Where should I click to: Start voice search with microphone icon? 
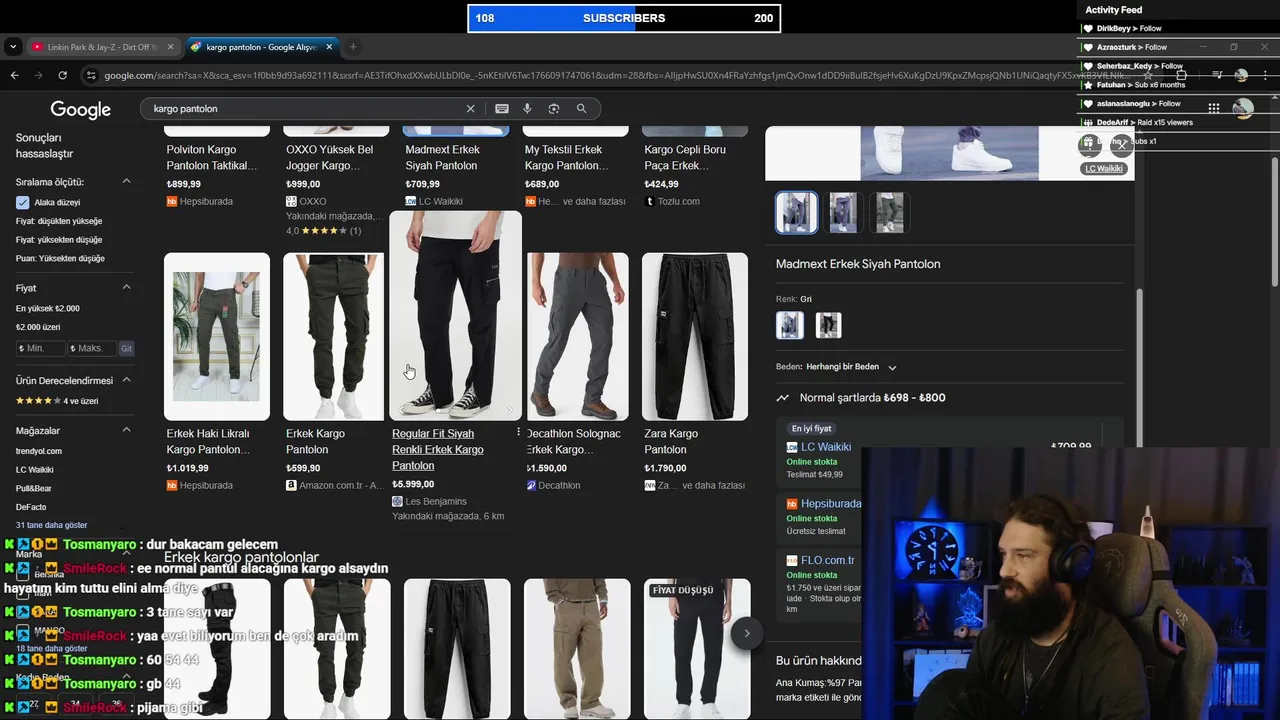point(527,109)
